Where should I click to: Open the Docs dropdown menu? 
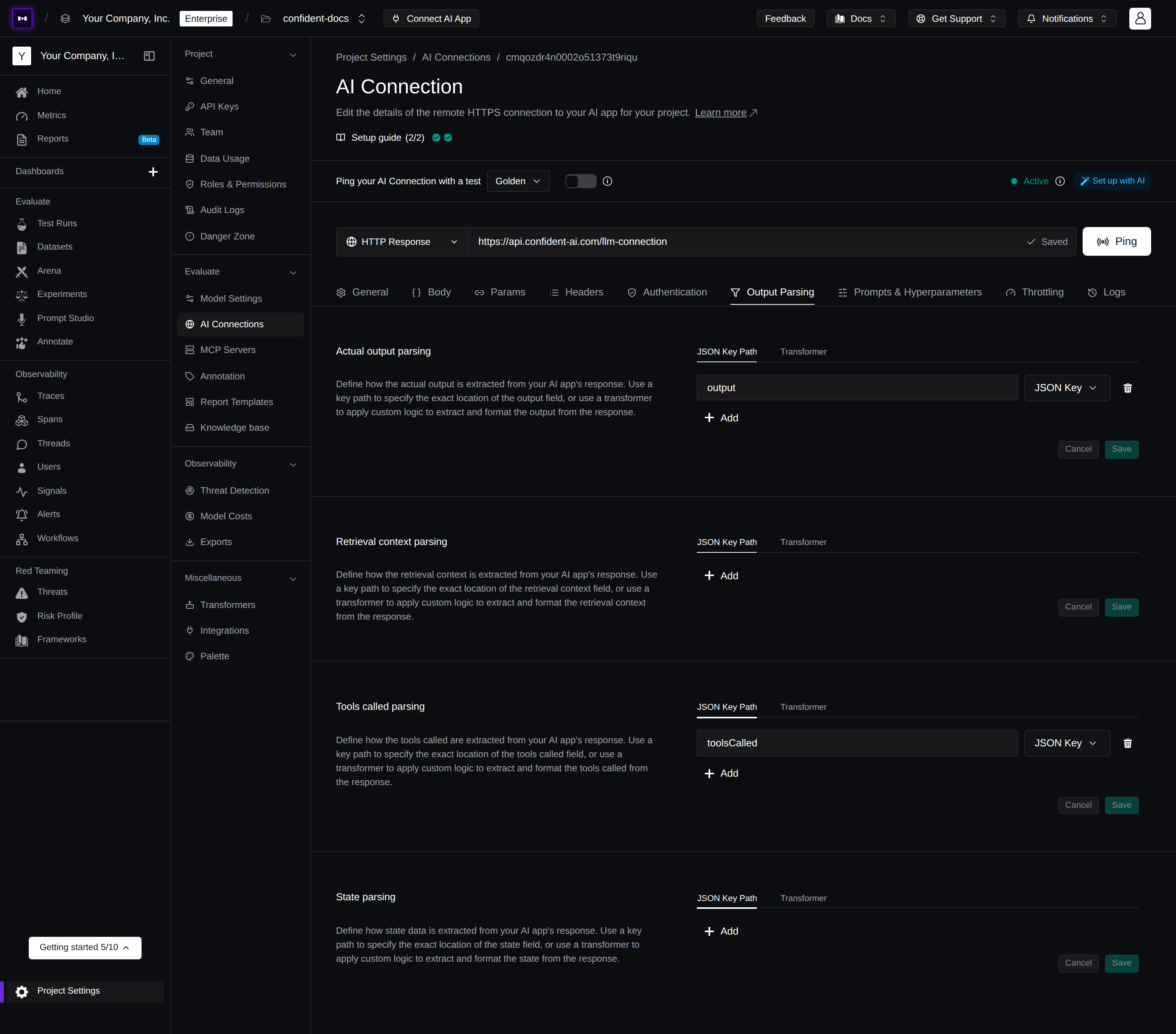coord(861,18)
